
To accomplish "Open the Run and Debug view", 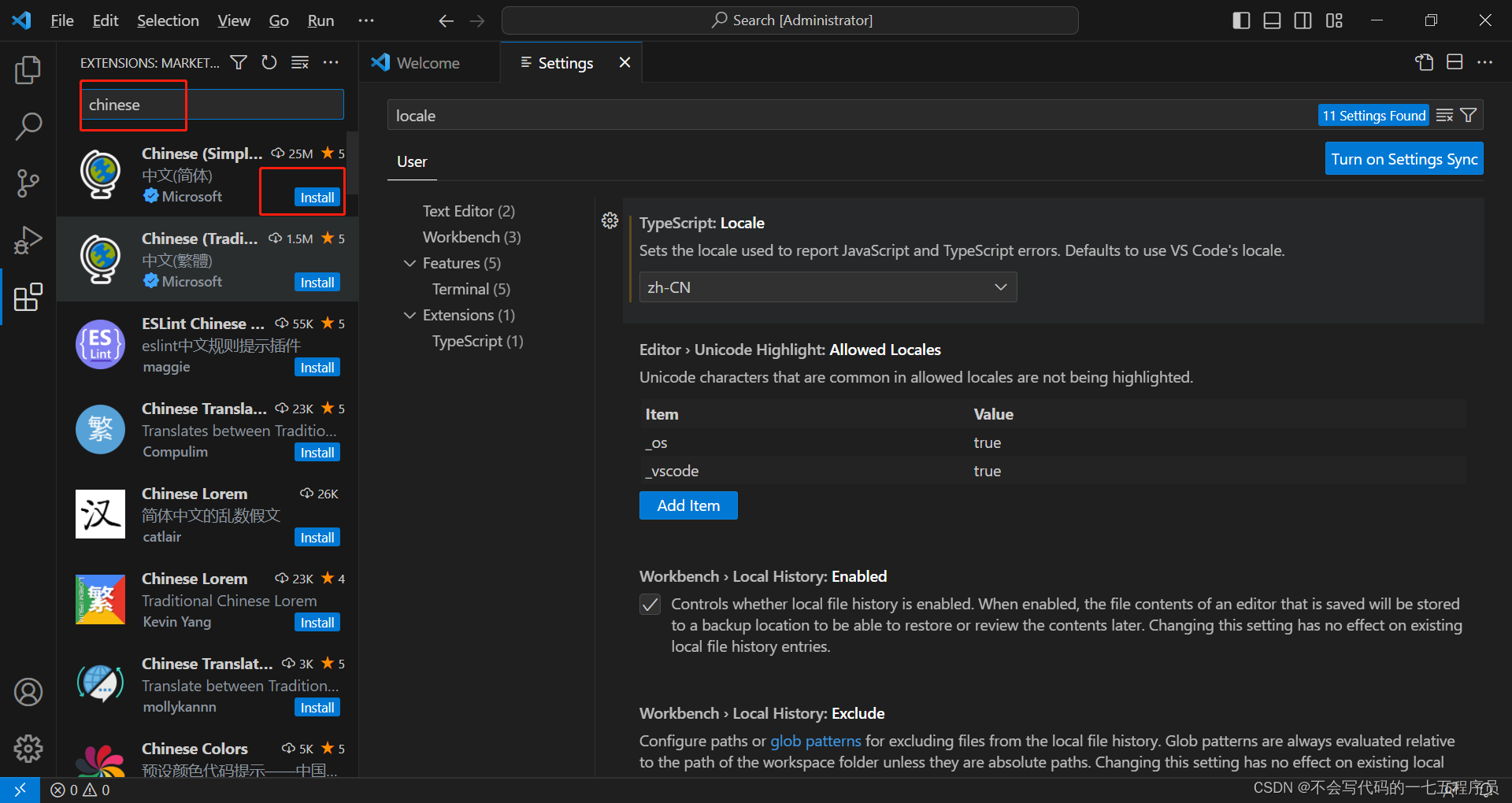I will 28,240.
